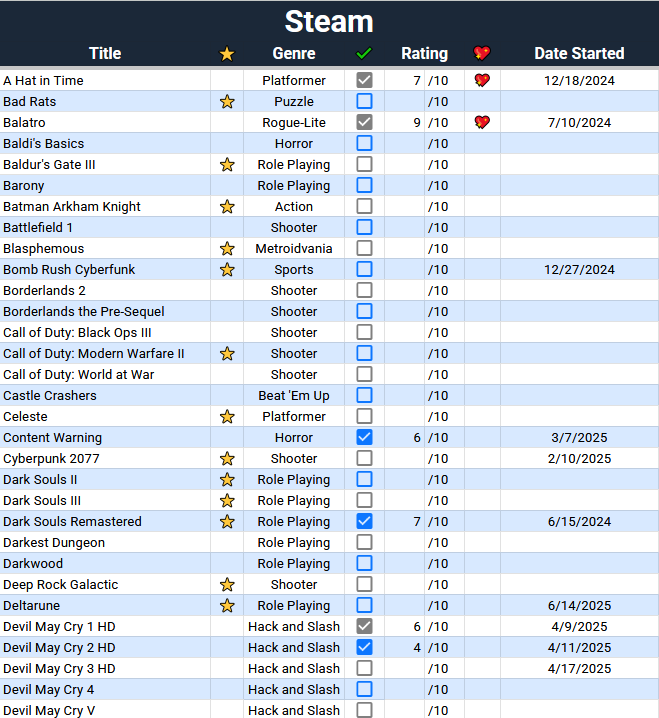Select the rating value 9 for Balatro
This screenshot has width=659, height=718.
pyautogui.click(x=417, y=122)
